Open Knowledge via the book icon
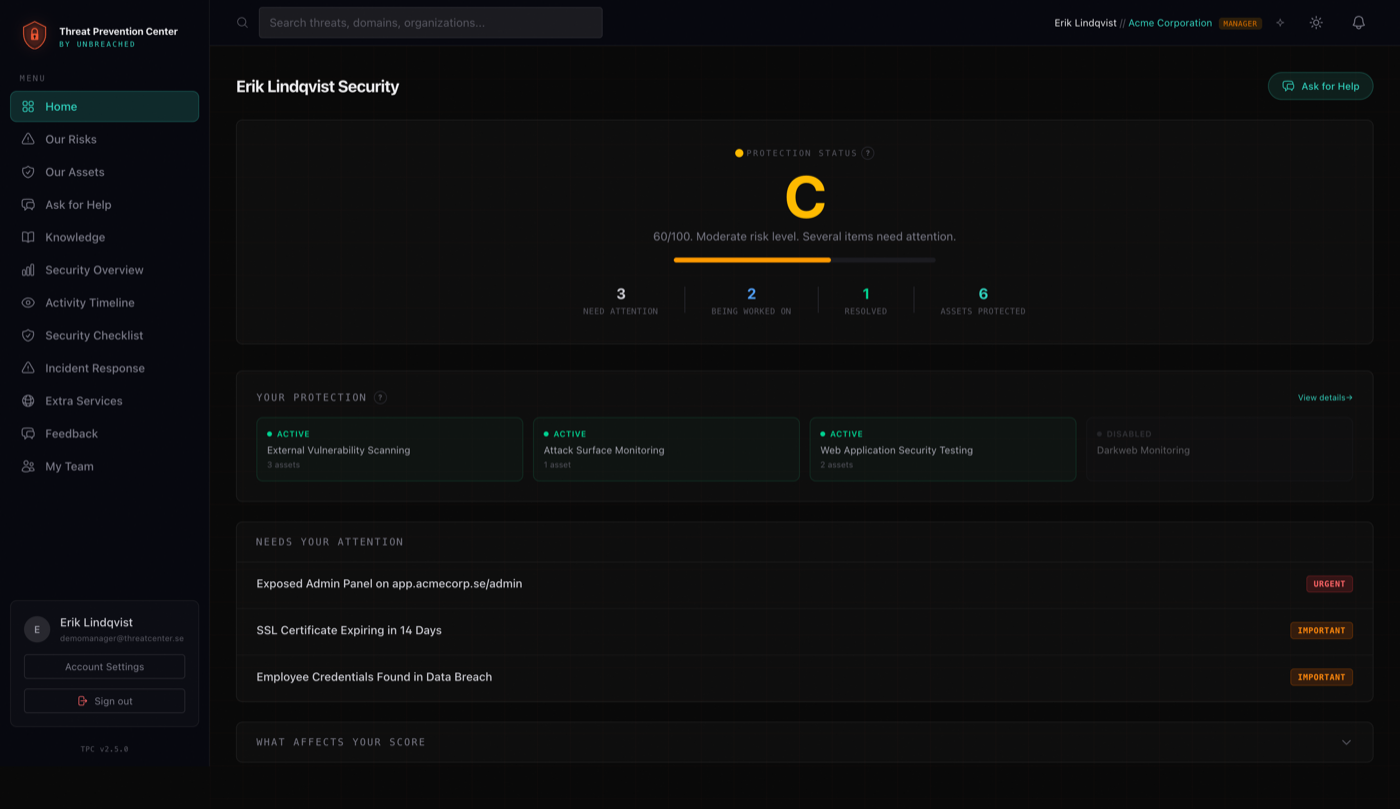Viewport: 1400px width, 809px height. [x=28, y=237]
